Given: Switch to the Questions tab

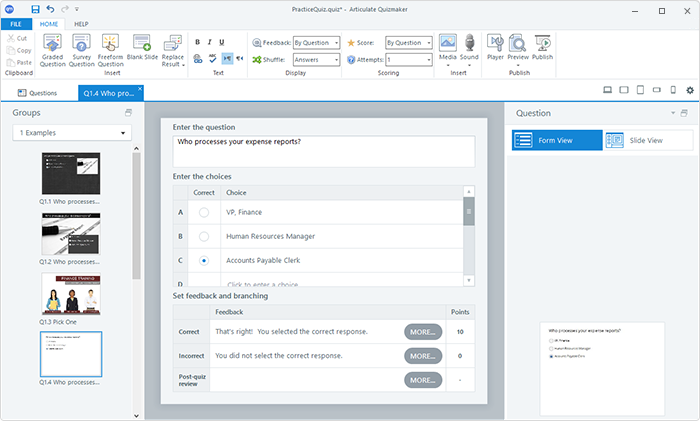Looking at the screenshot, I should (38, 93).
